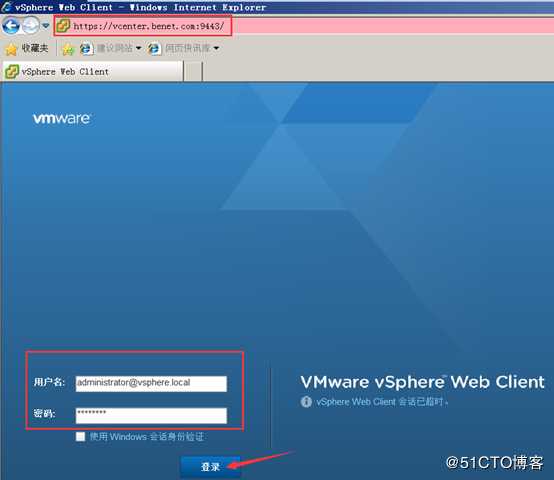Click the vSphere icon on the browser tab

point(12,71)
